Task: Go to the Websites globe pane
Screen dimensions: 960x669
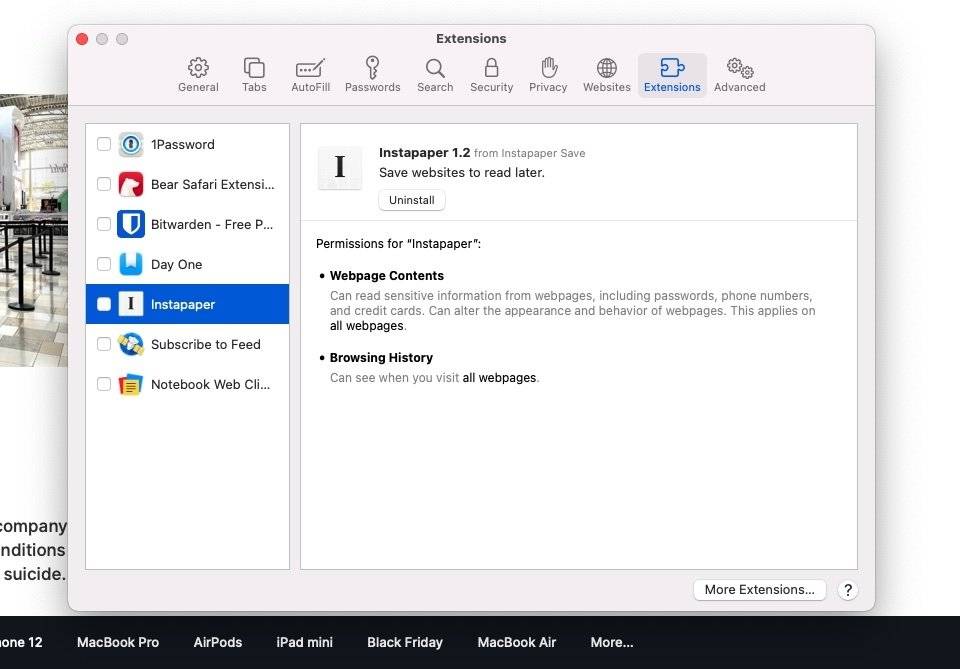Action: [x=606, y=75]
